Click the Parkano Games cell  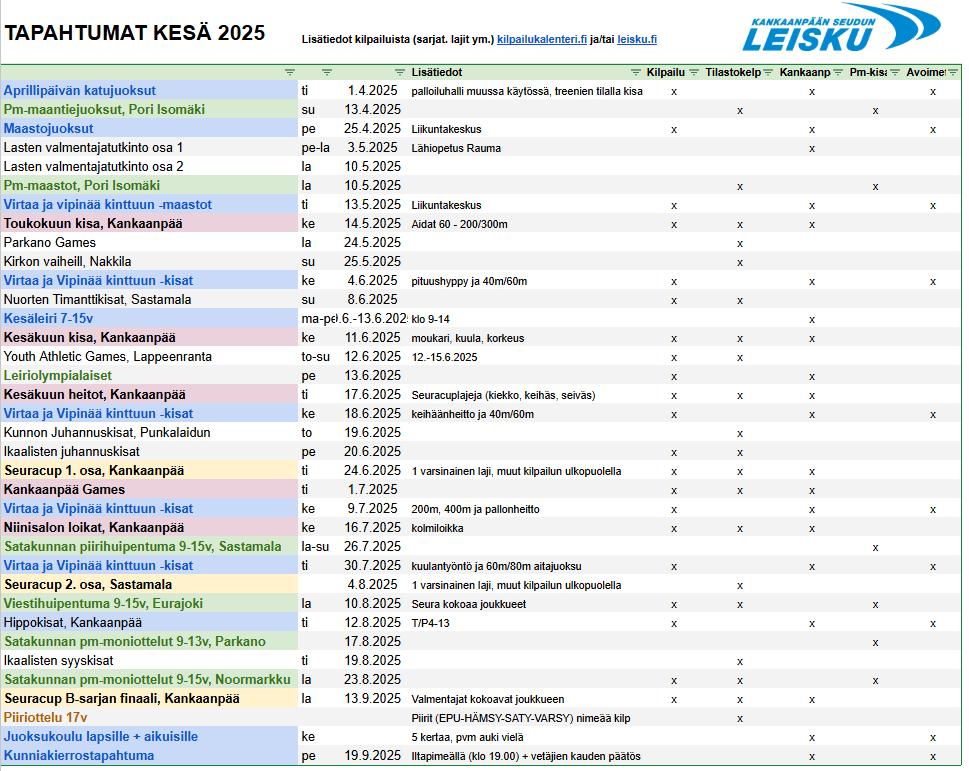coord(150,242)
